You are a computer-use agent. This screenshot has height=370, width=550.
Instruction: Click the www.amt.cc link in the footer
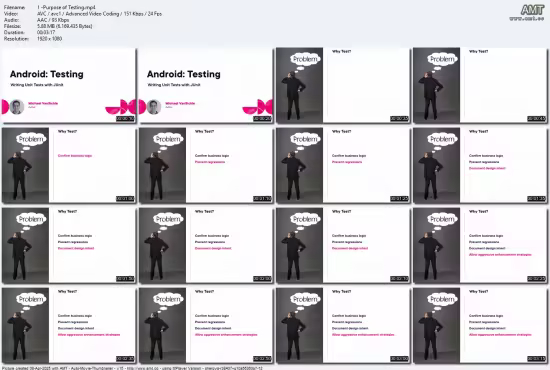[x=143, y=368]
